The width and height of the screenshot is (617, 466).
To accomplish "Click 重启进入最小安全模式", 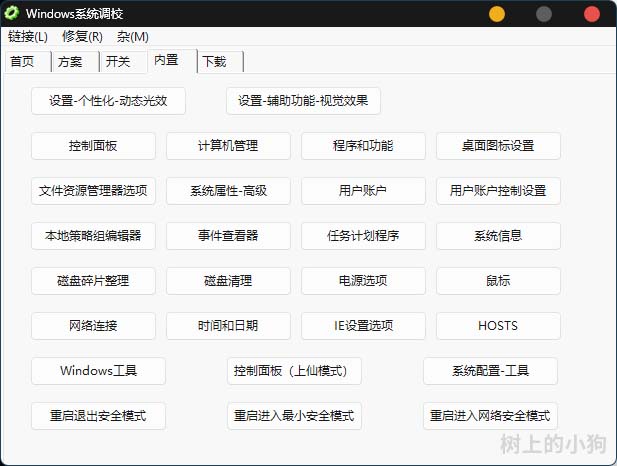I will (294, 416).
